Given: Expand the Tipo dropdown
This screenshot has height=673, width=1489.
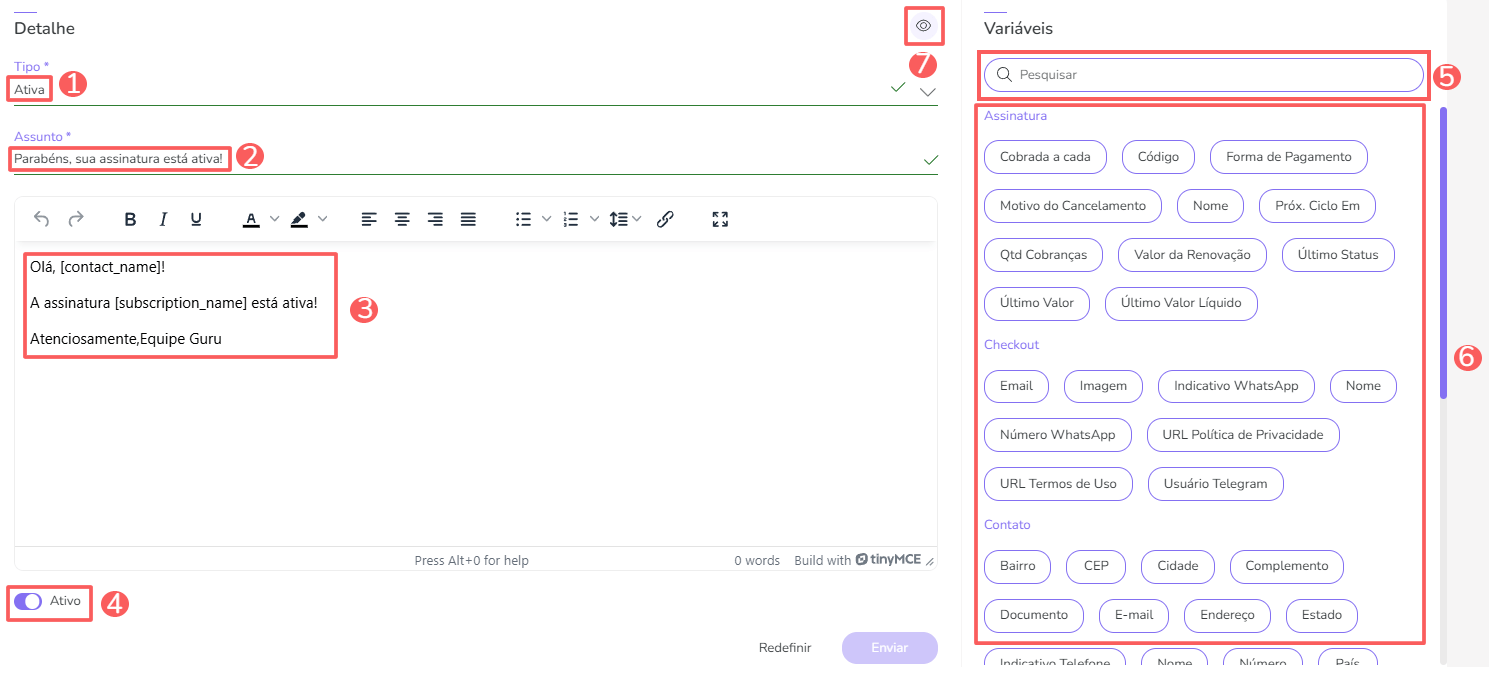Looking at the screenshot, I should [928, 91].
